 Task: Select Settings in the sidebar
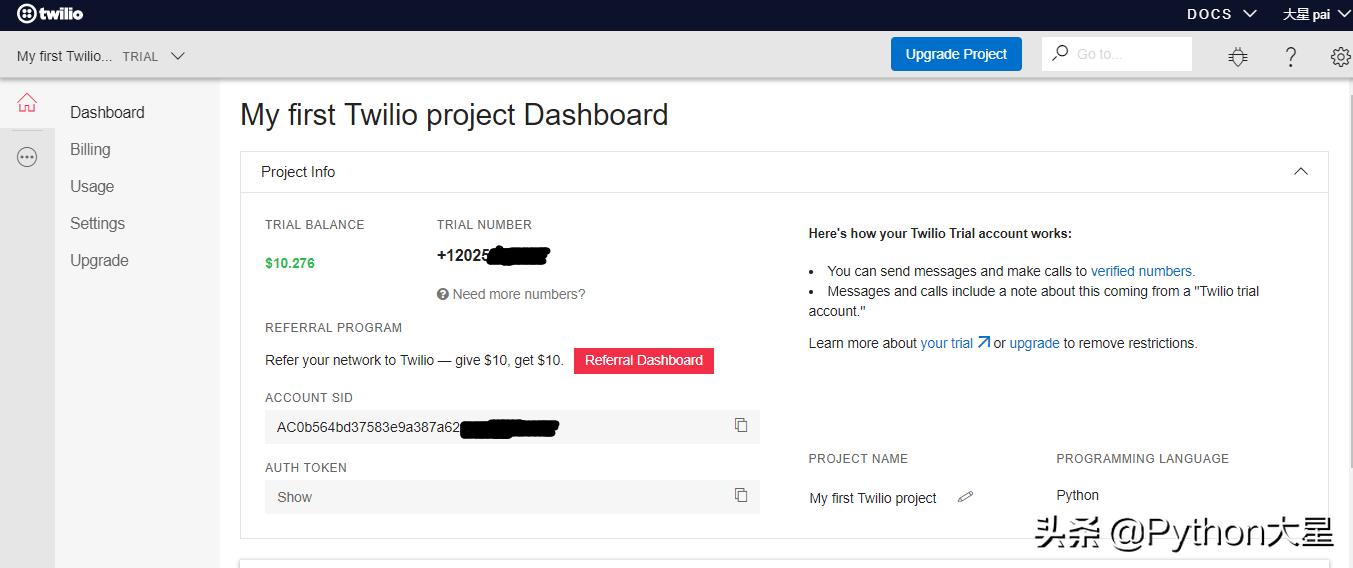pos(97,223)
